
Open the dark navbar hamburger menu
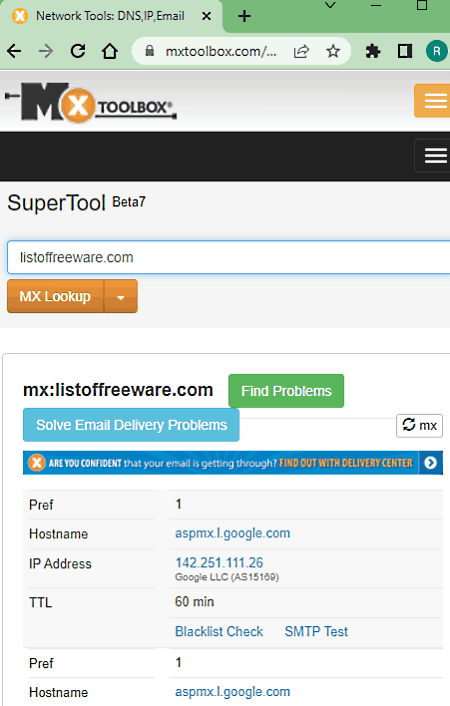(x=433, y=156)
